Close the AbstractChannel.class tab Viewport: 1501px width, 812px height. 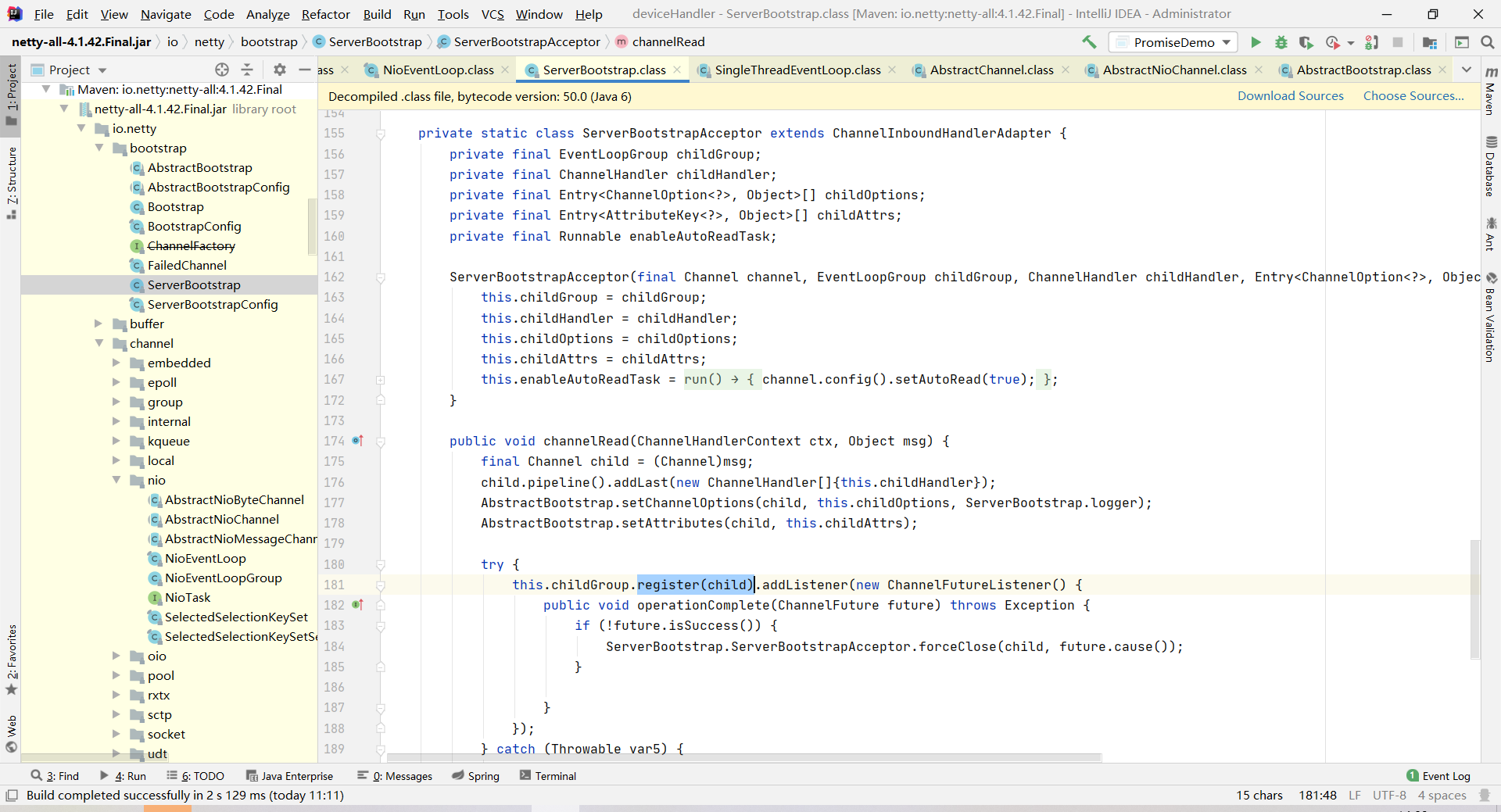pyautogui.click(x=1066, y=70)
